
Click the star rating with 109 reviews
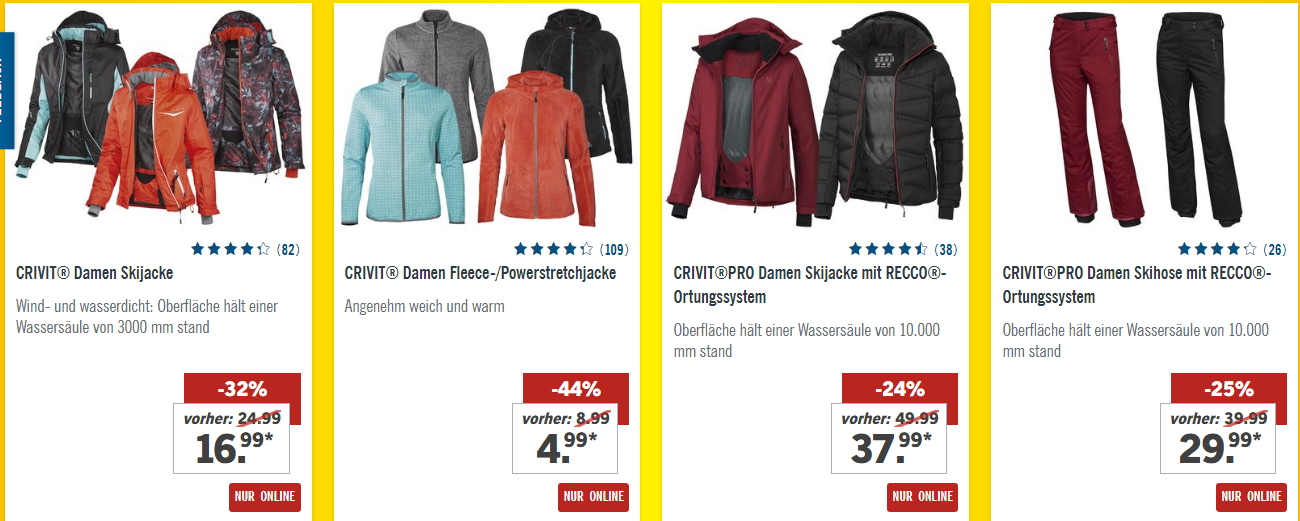tap(570, 249)
